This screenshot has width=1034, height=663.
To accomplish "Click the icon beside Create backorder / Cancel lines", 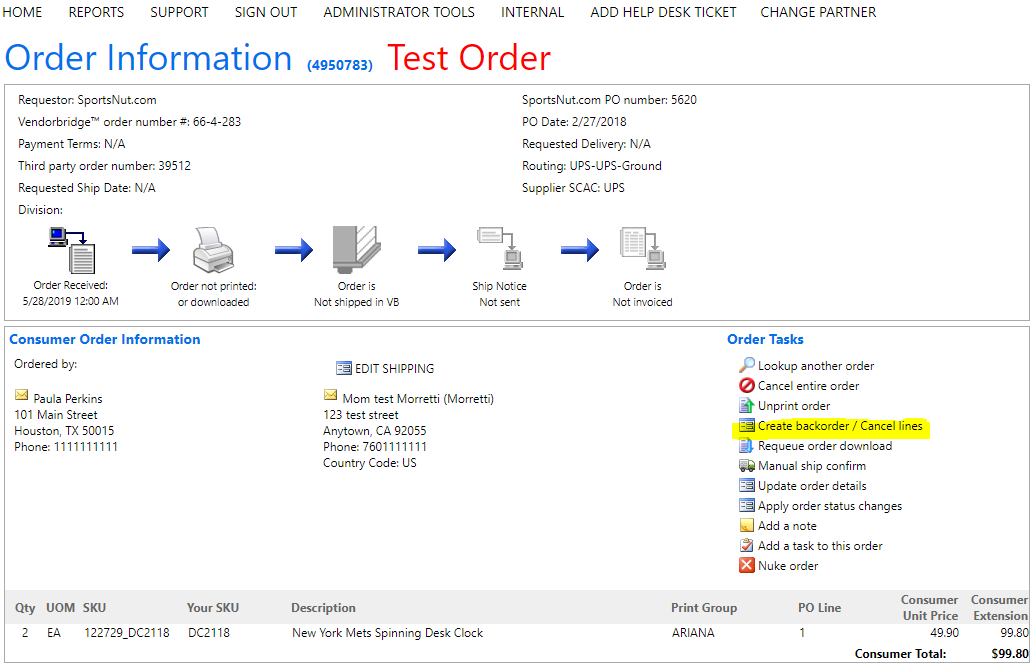I will [746, 426].
